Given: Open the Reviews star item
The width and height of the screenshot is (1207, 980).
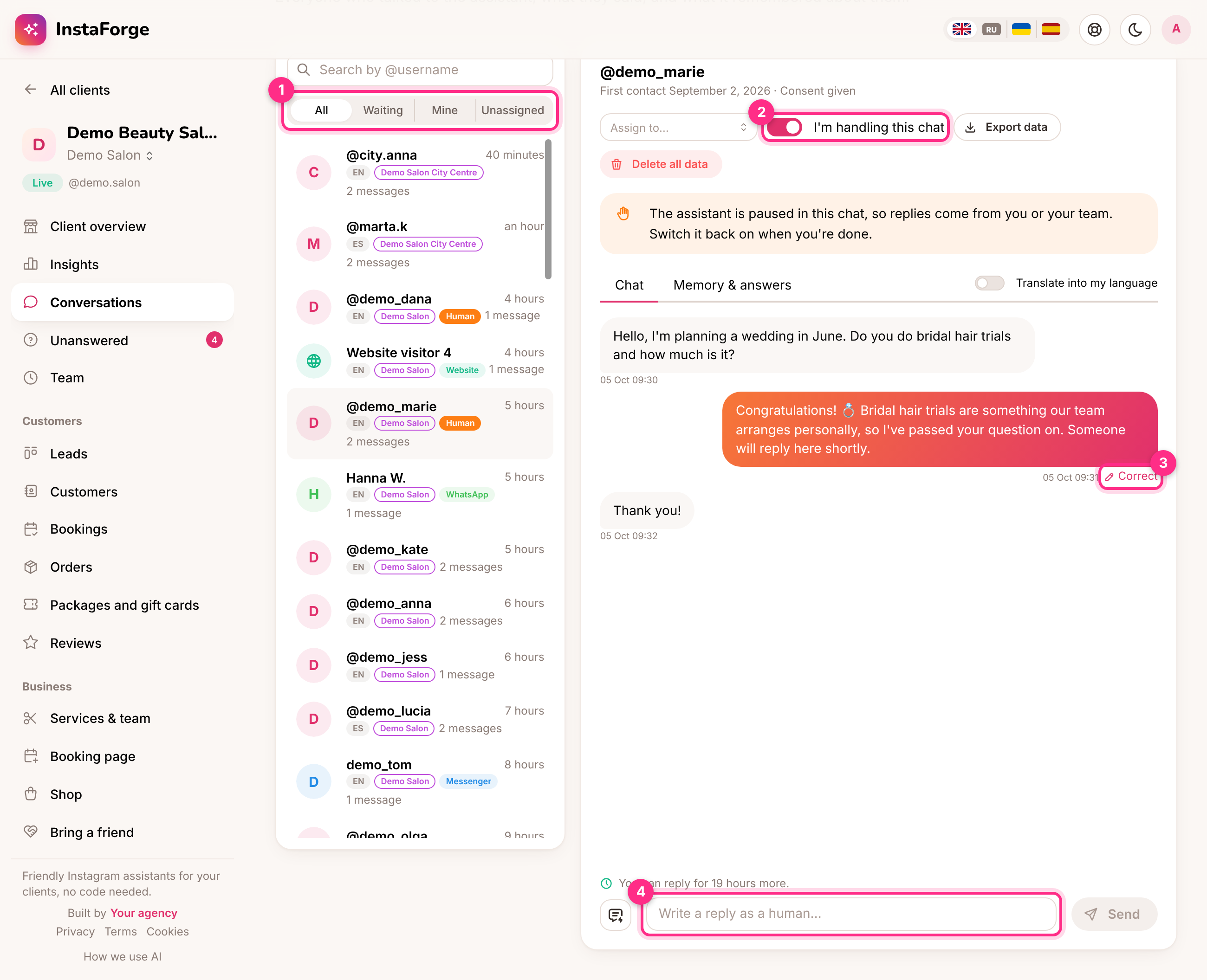Looking at the screenshot, I should pyautogui.click(x=122, y=643).
